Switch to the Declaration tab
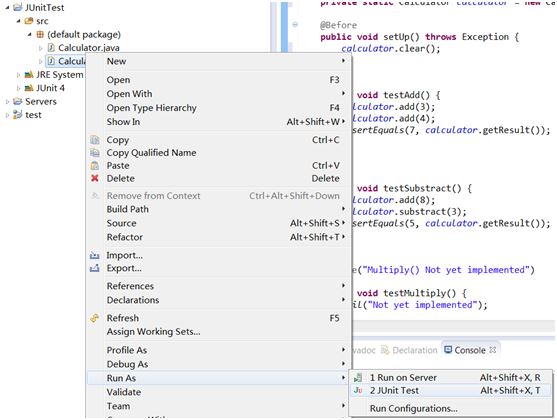 pos(409,350)
